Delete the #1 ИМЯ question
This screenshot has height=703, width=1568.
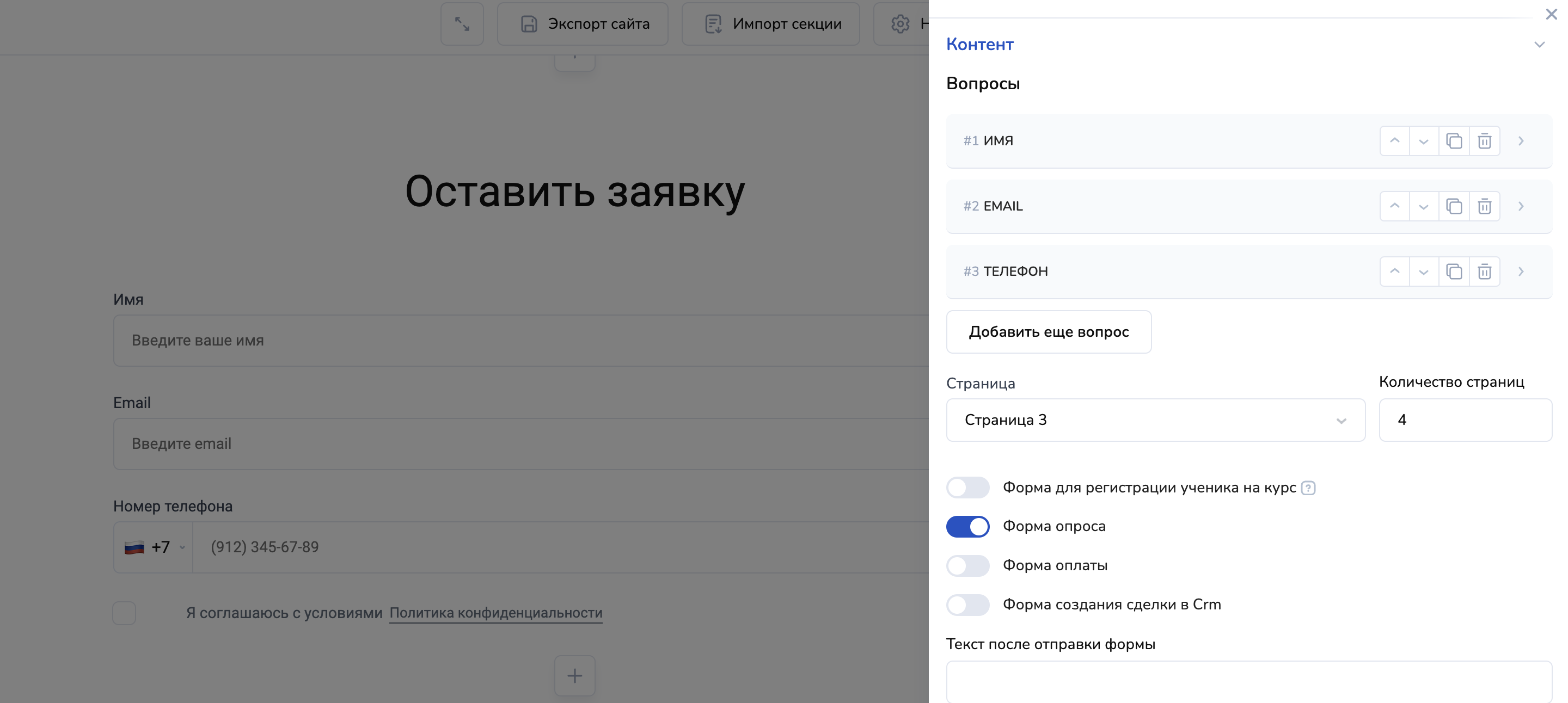tap(1484, 141)
